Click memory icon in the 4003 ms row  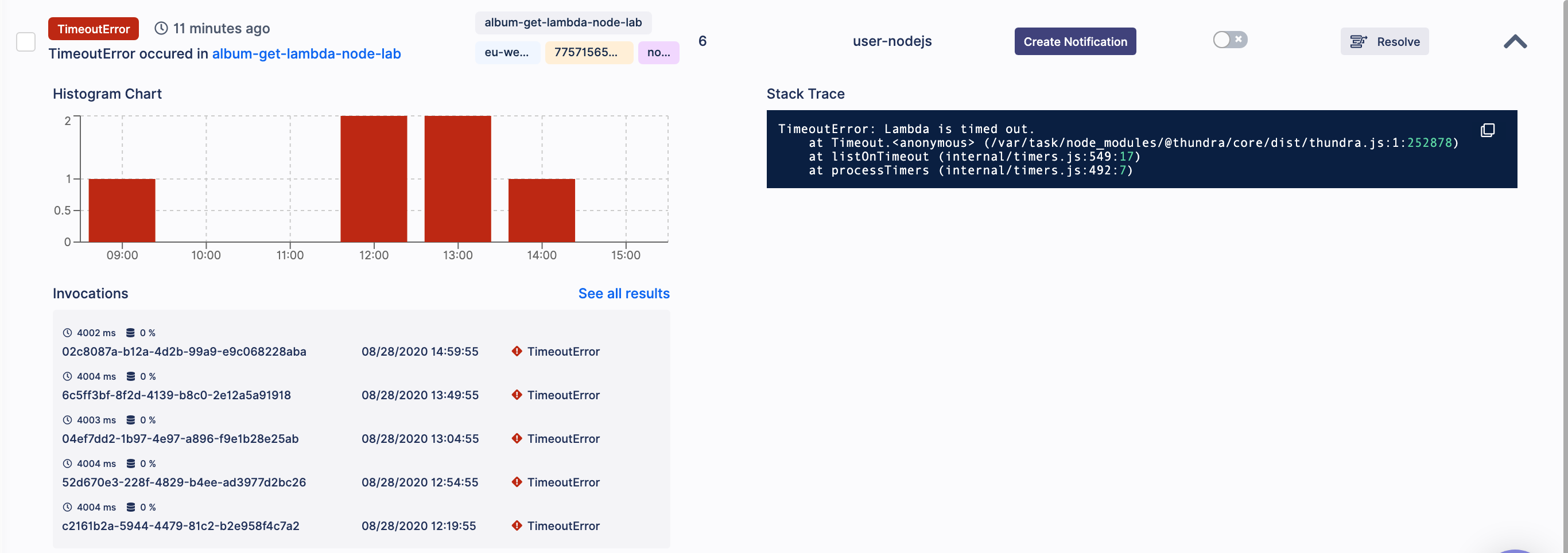click(x=130, y=420)
